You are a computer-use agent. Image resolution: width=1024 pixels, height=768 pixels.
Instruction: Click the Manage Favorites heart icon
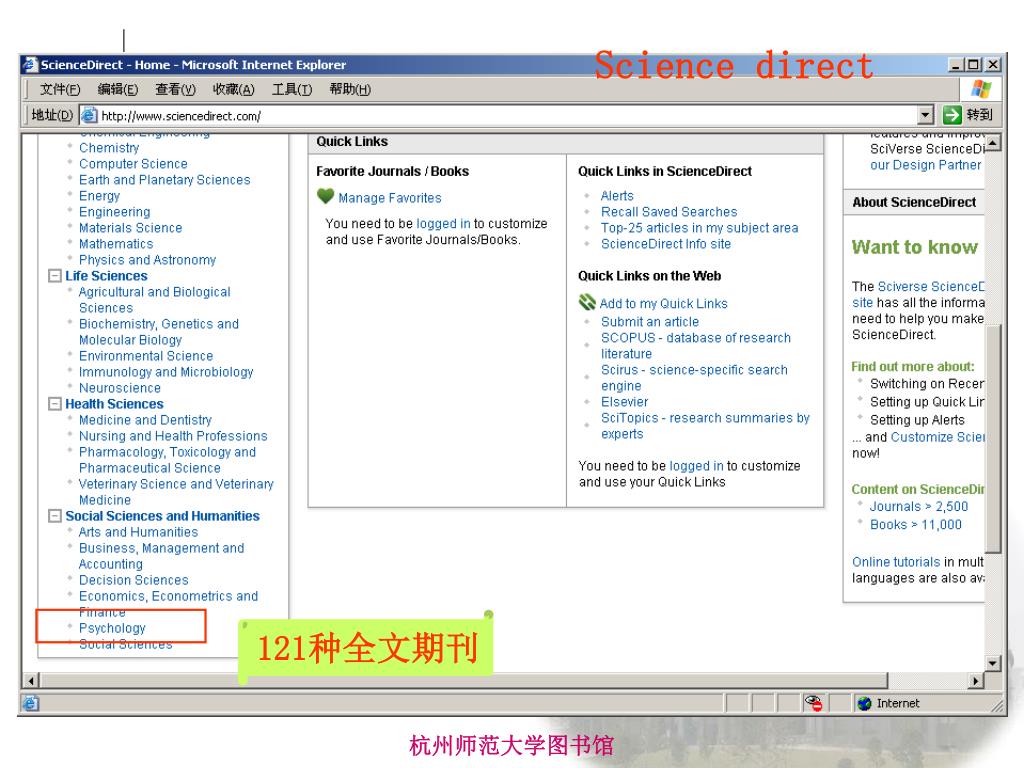point(325,196)
